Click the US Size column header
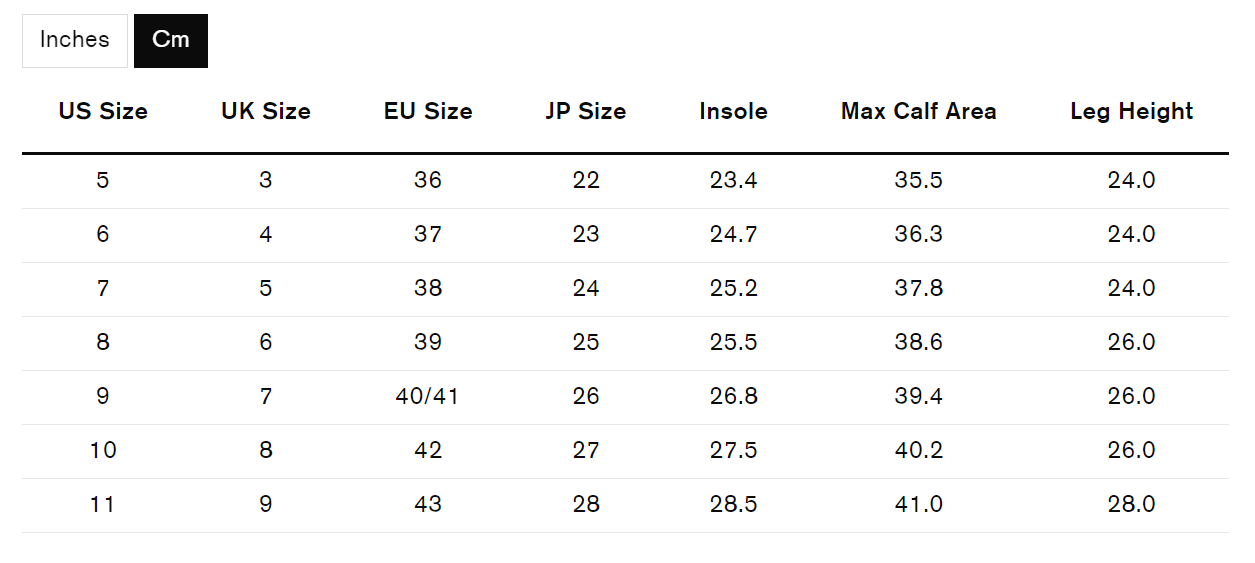The width and height of the screenshot is (1255, 563). (x=103, y=111)
